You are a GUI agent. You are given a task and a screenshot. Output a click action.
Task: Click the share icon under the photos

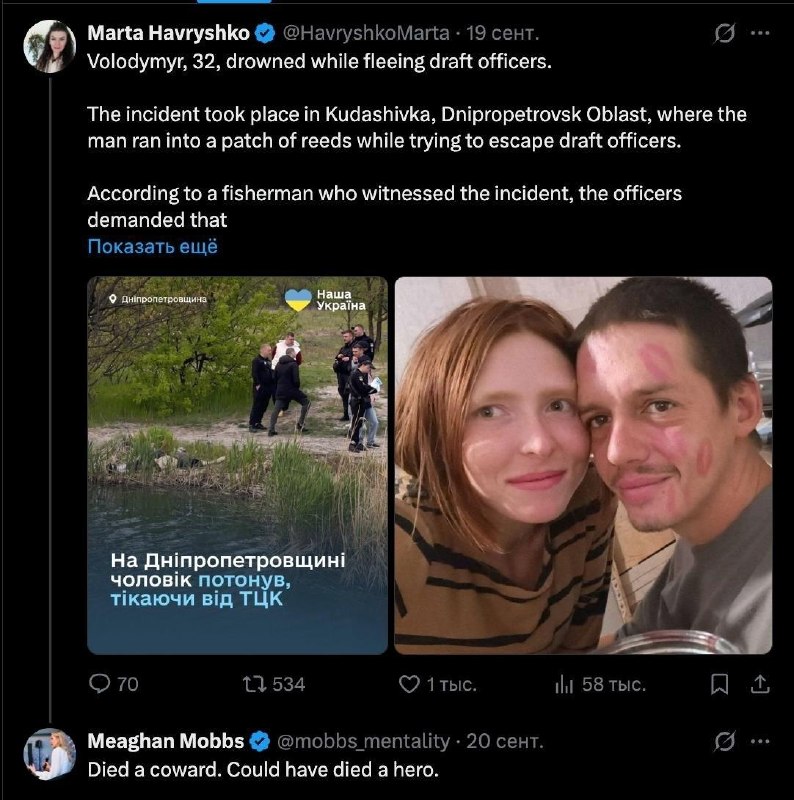(x=760, y=684)
